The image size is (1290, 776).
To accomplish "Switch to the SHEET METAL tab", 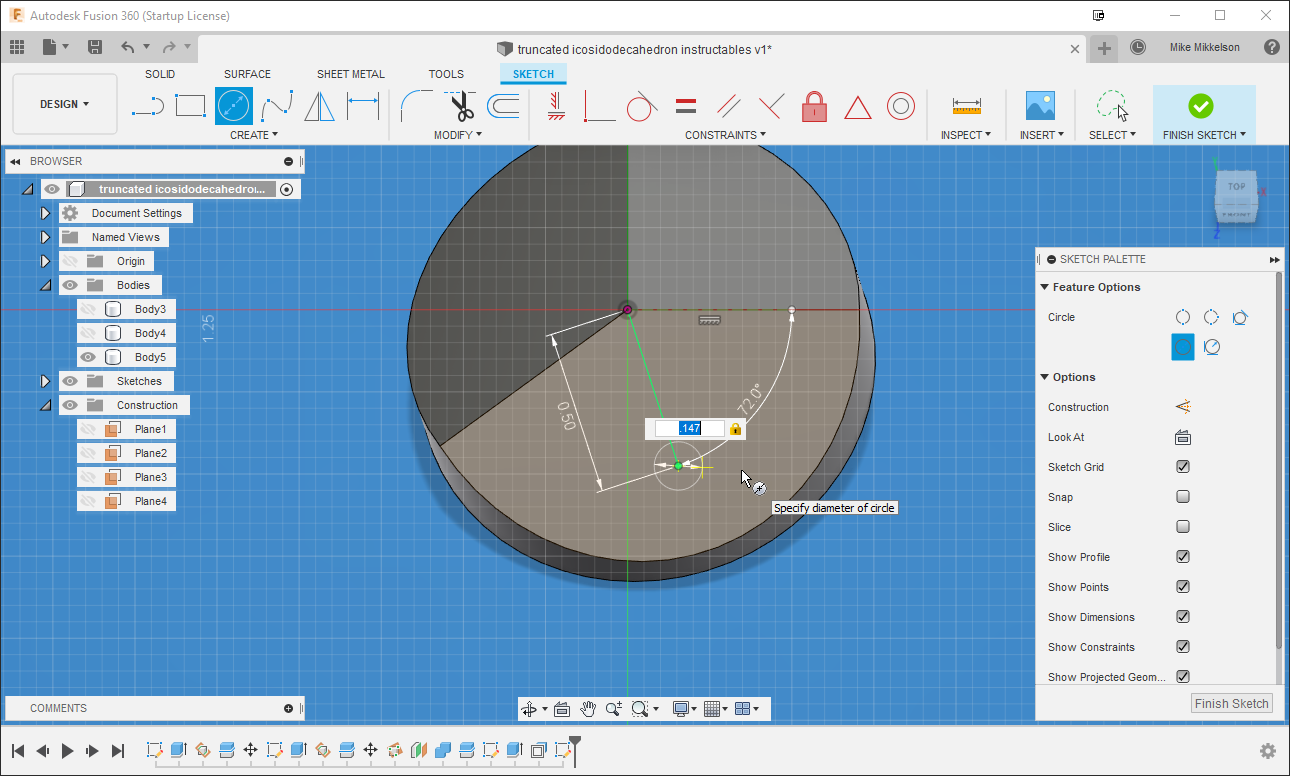I will coord(351,73).
